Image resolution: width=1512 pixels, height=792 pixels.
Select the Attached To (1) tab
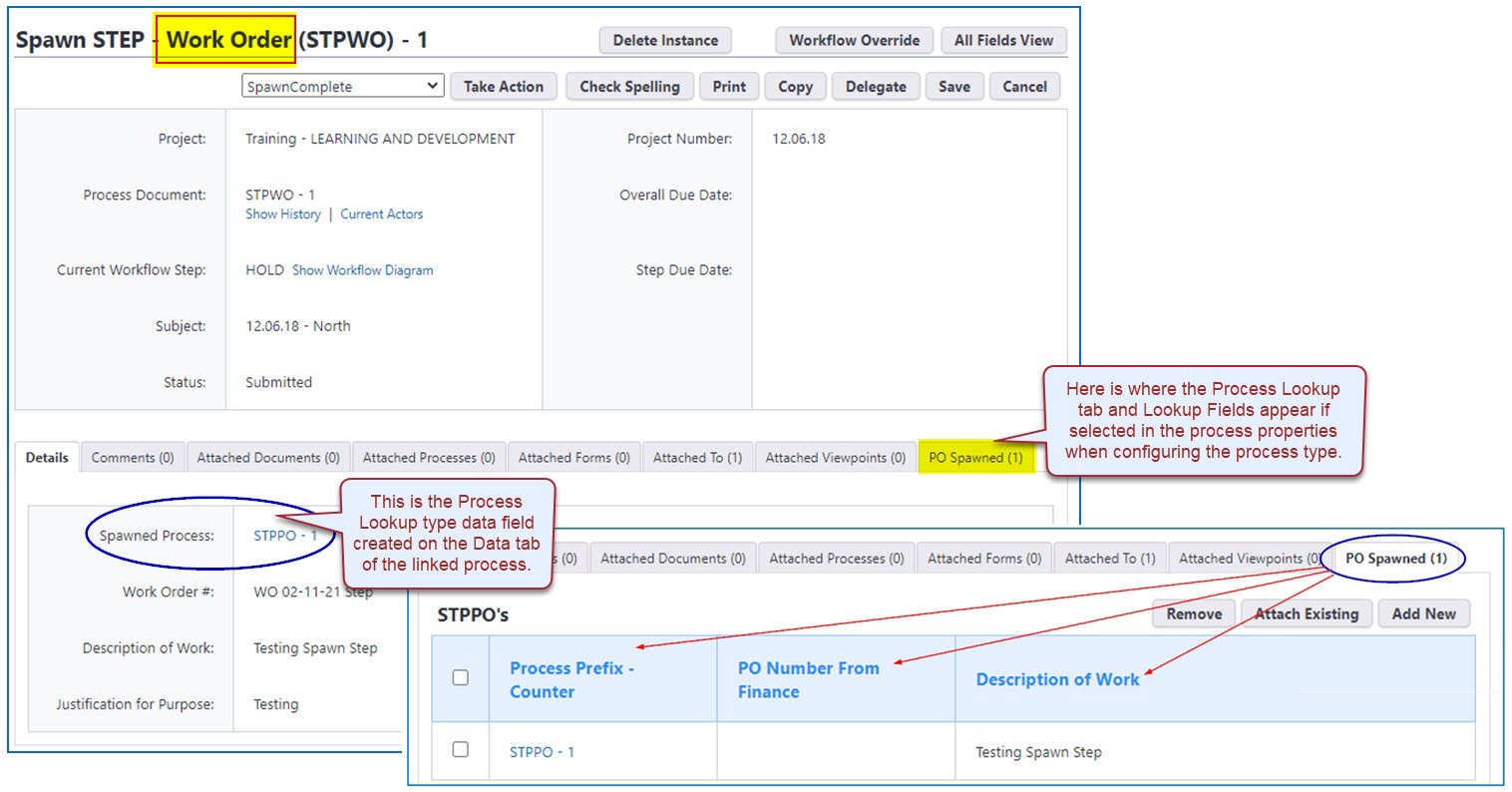coord(697,458)
